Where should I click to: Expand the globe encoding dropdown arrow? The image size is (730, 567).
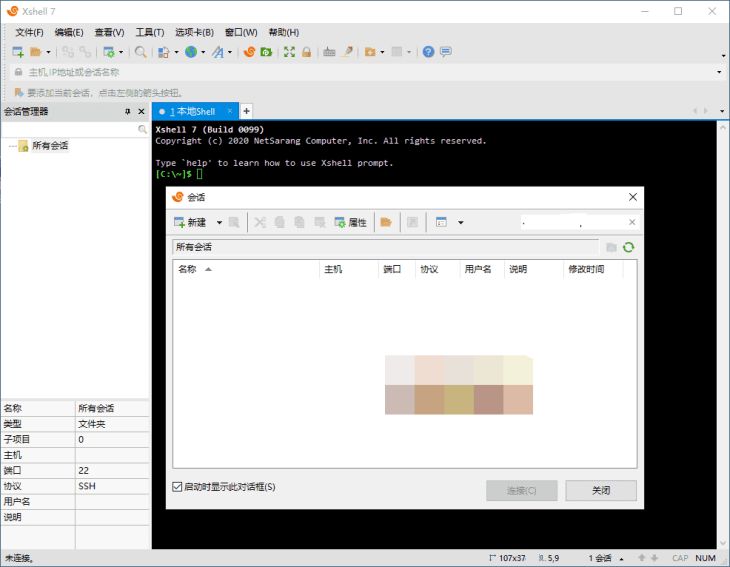(x=203, y=52)
